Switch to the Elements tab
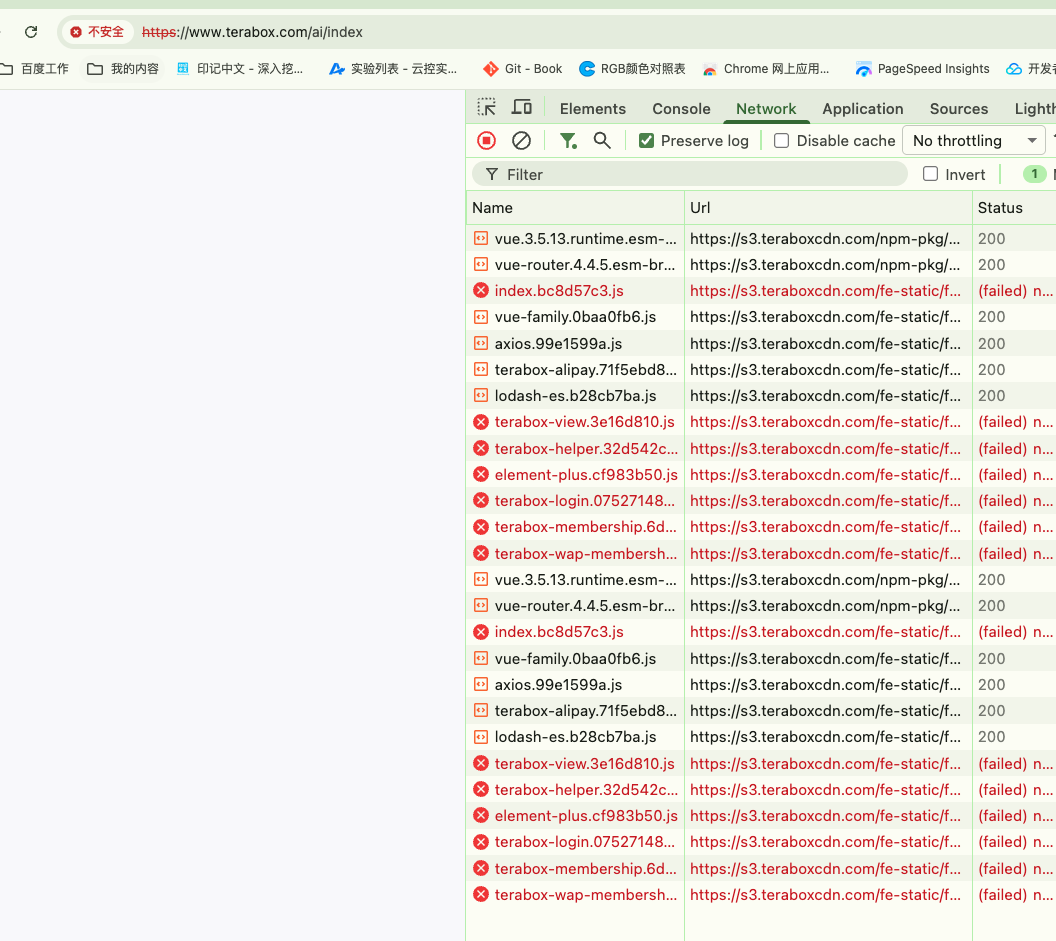Viewport: 1056px width, 941px height. coord(593,108)
